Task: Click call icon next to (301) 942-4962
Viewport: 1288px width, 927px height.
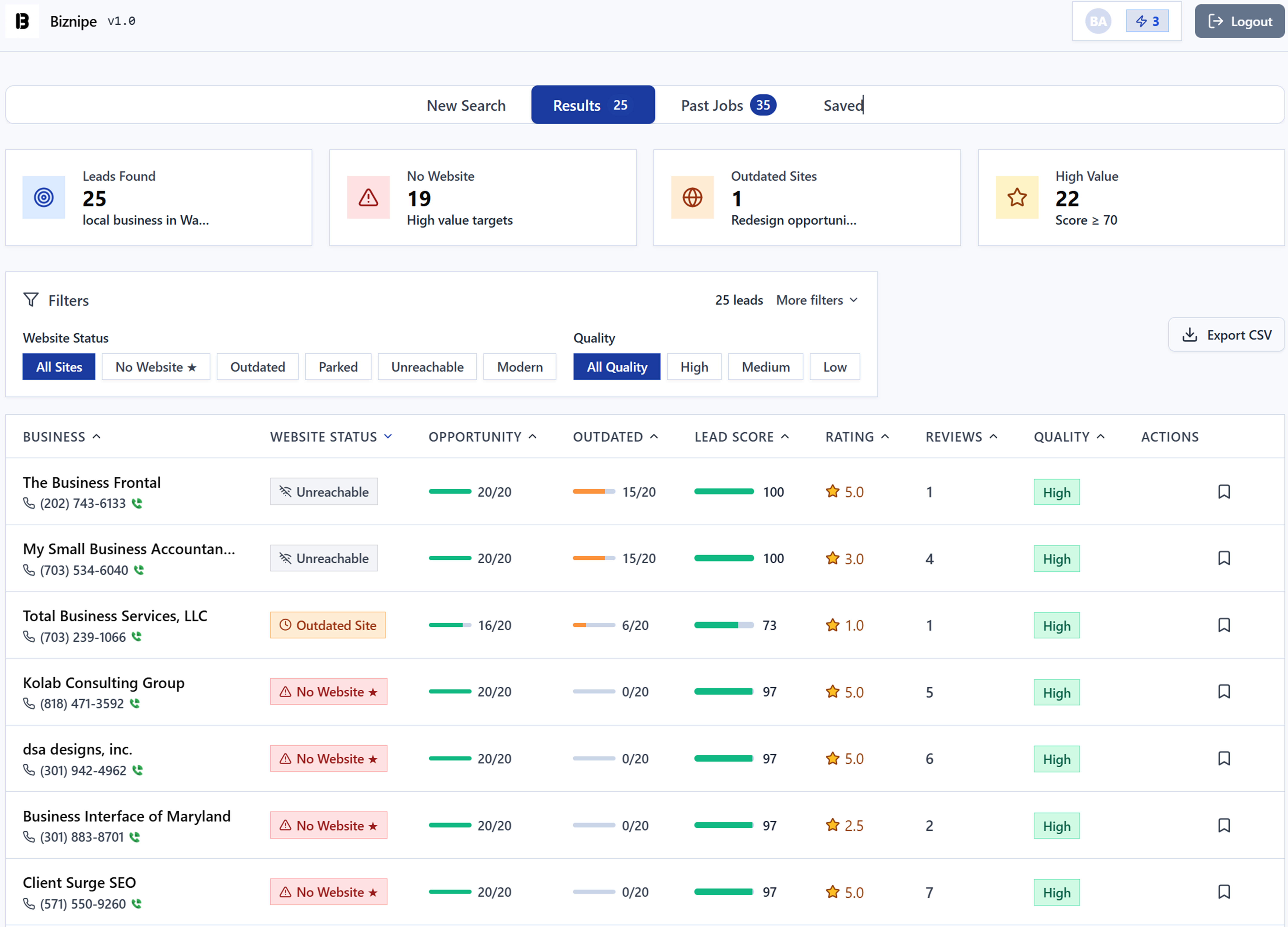Action: click(x=137, y=771)
